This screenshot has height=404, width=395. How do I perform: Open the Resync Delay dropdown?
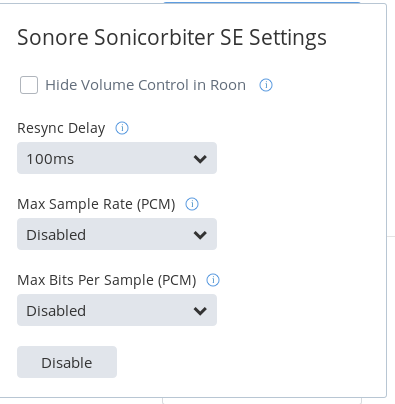117,158
